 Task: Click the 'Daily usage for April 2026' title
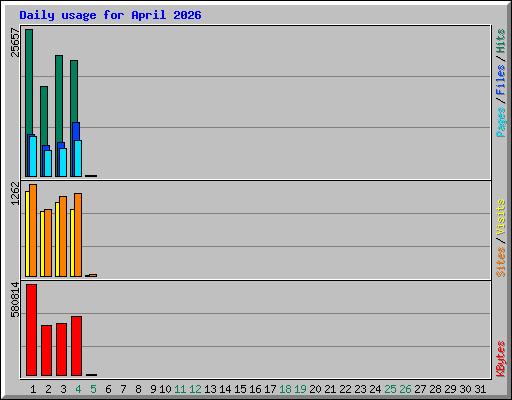coord(110,15)
